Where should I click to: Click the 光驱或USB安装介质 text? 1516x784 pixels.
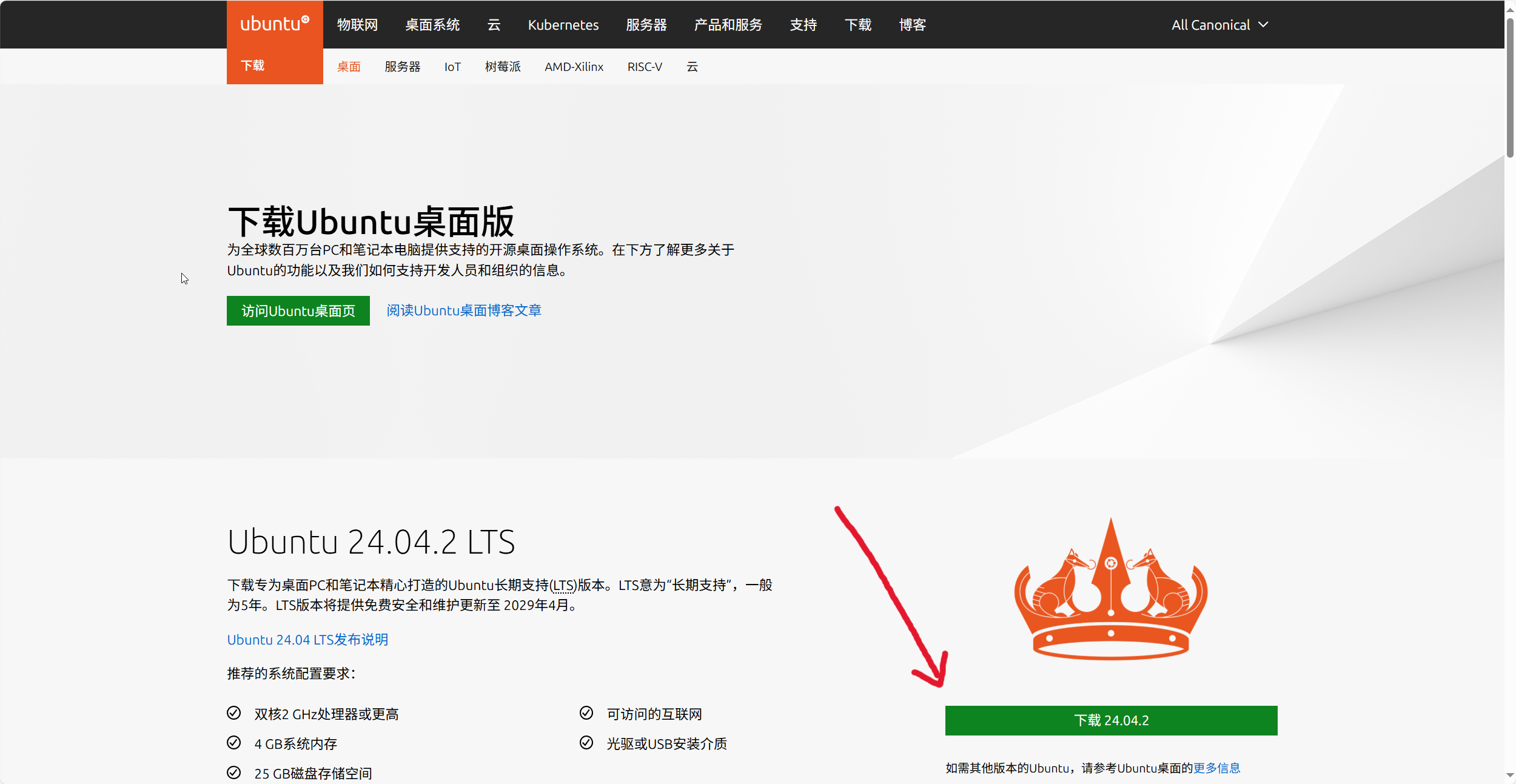[667, 744]
